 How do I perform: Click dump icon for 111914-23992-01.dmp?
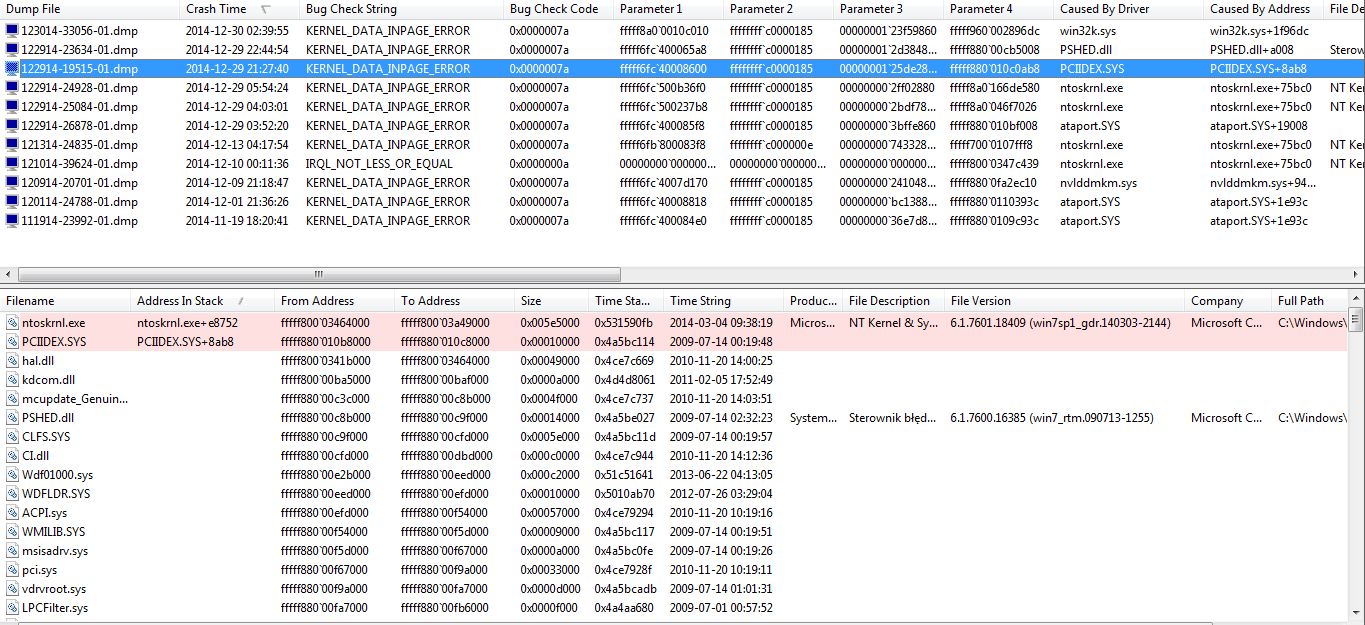click(x=12, y=221)
